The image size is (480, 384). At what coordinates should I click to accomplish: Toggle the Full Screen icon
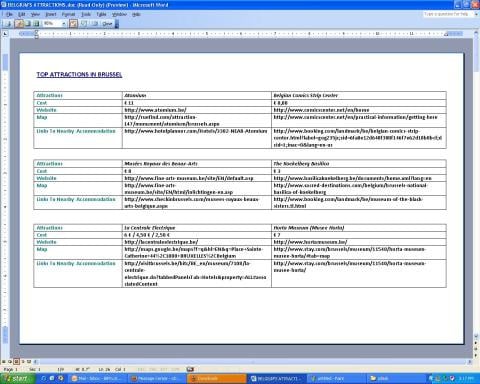click(x=95, y=24)
